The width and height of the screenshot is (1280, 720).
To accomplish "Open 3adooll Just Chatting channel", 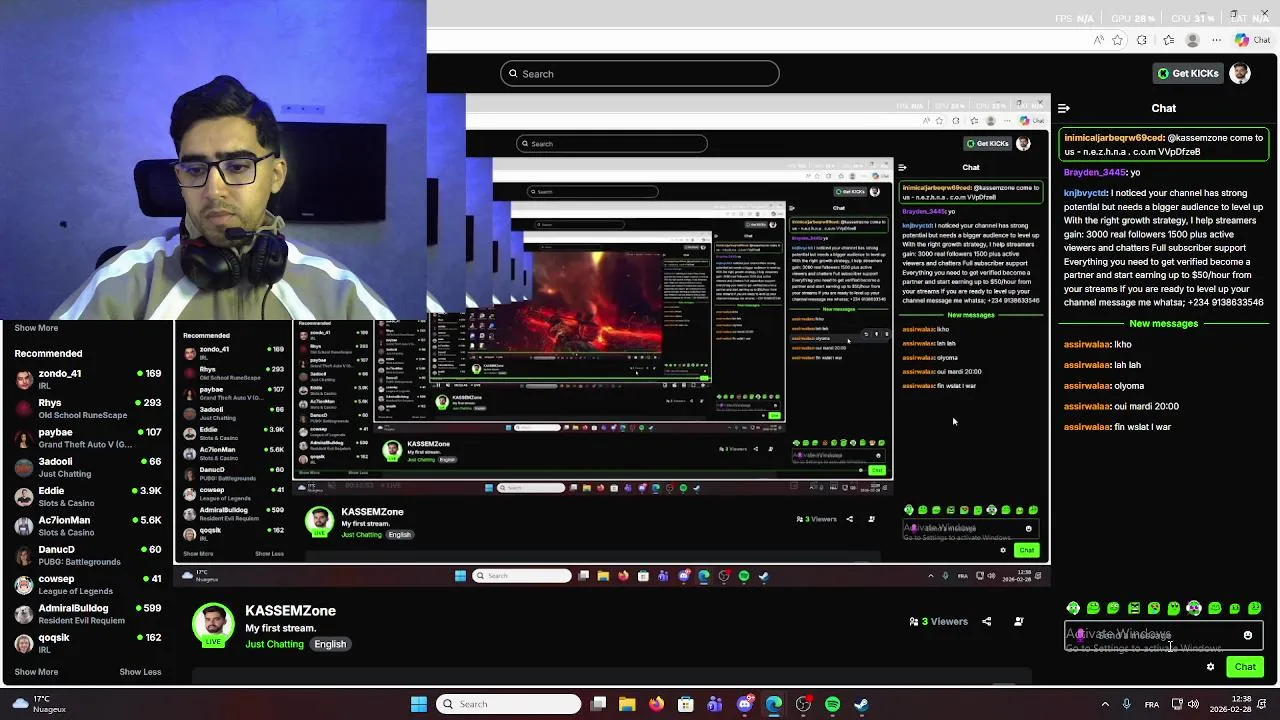I will click(88, 467).
